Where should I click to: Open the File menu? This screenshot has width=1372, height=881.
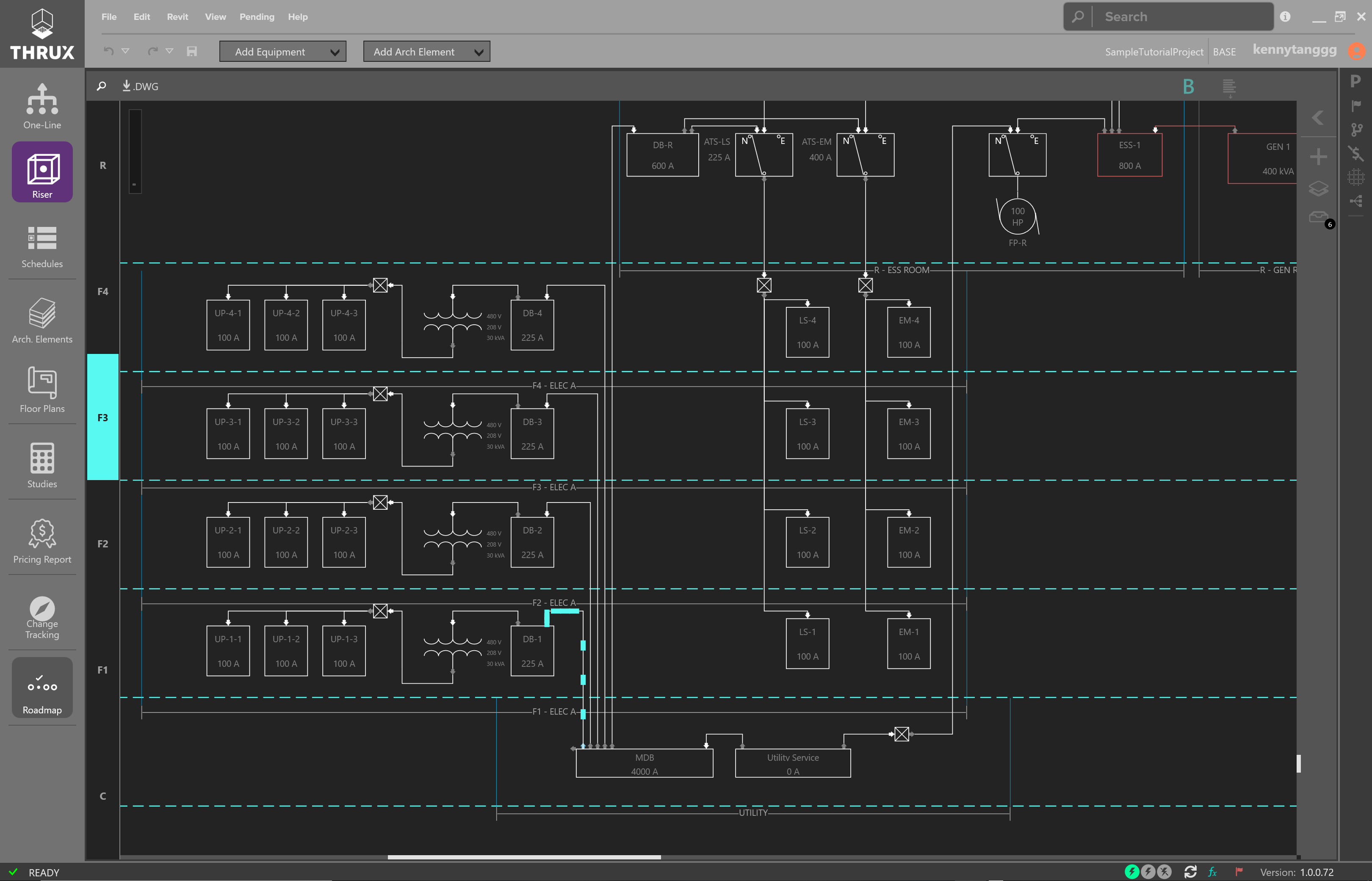coord(109,17)
